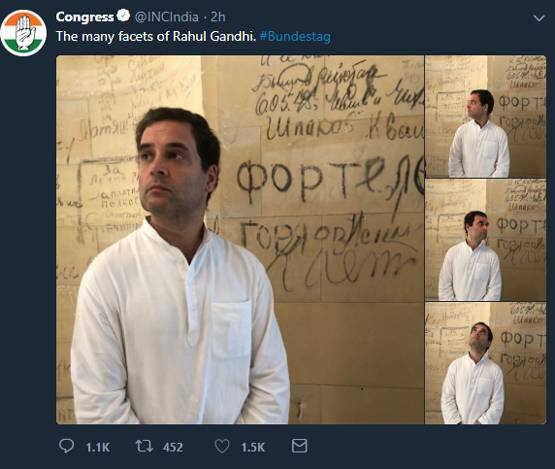The height and width of the screenshot is (469, 555).
Task: Open the middle right thumbnail photo
Action: click(486, 240)
